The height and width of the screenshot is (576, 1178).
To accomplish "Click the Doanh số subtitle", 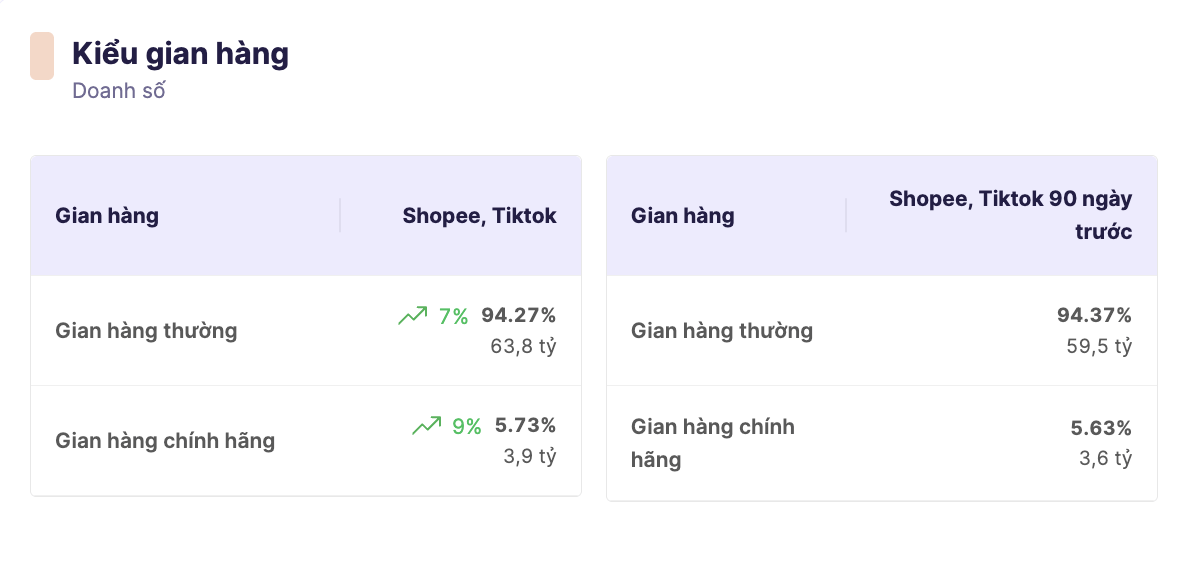I will tap(118, 91).
